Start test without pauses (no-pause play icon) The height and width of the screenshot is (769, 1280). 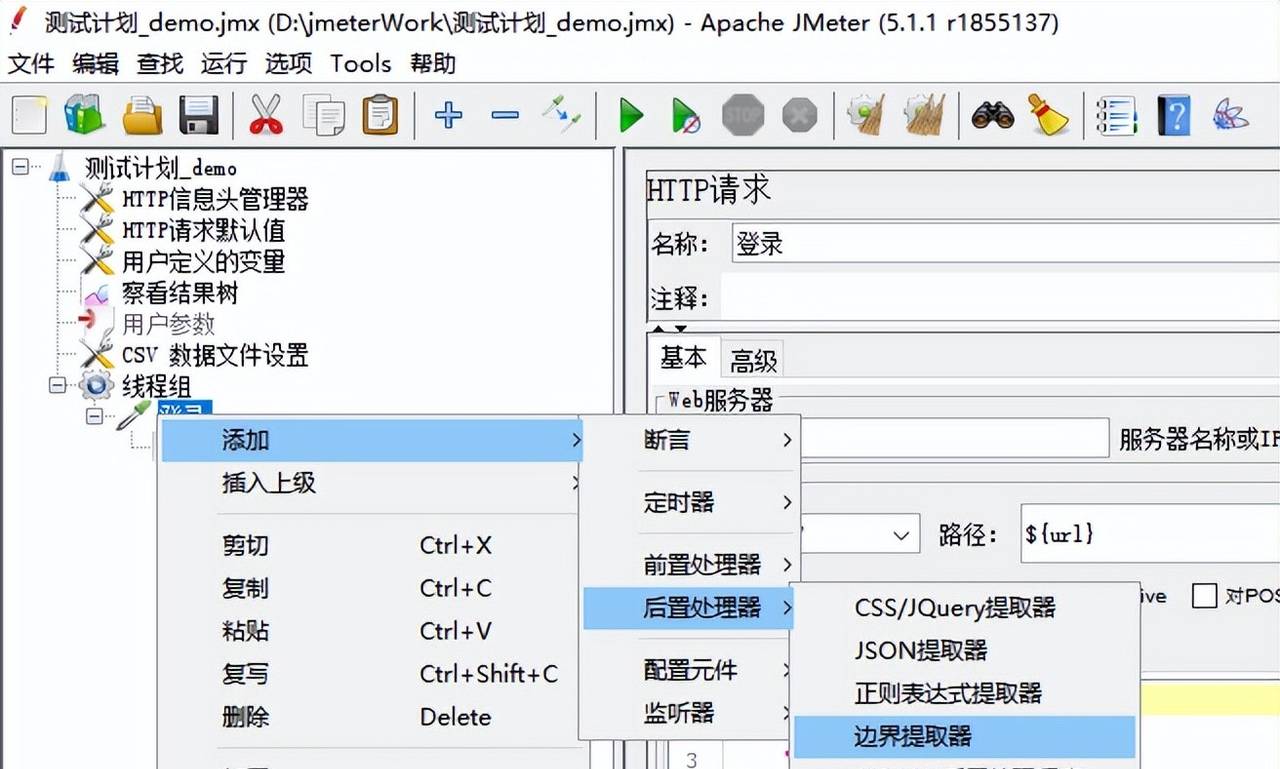click(x=685, y=115)
